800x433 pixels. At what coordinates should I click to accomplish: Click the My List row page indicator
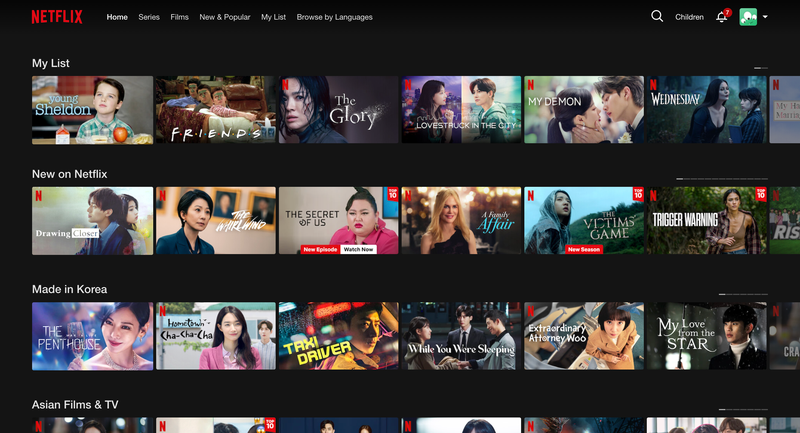761,68
